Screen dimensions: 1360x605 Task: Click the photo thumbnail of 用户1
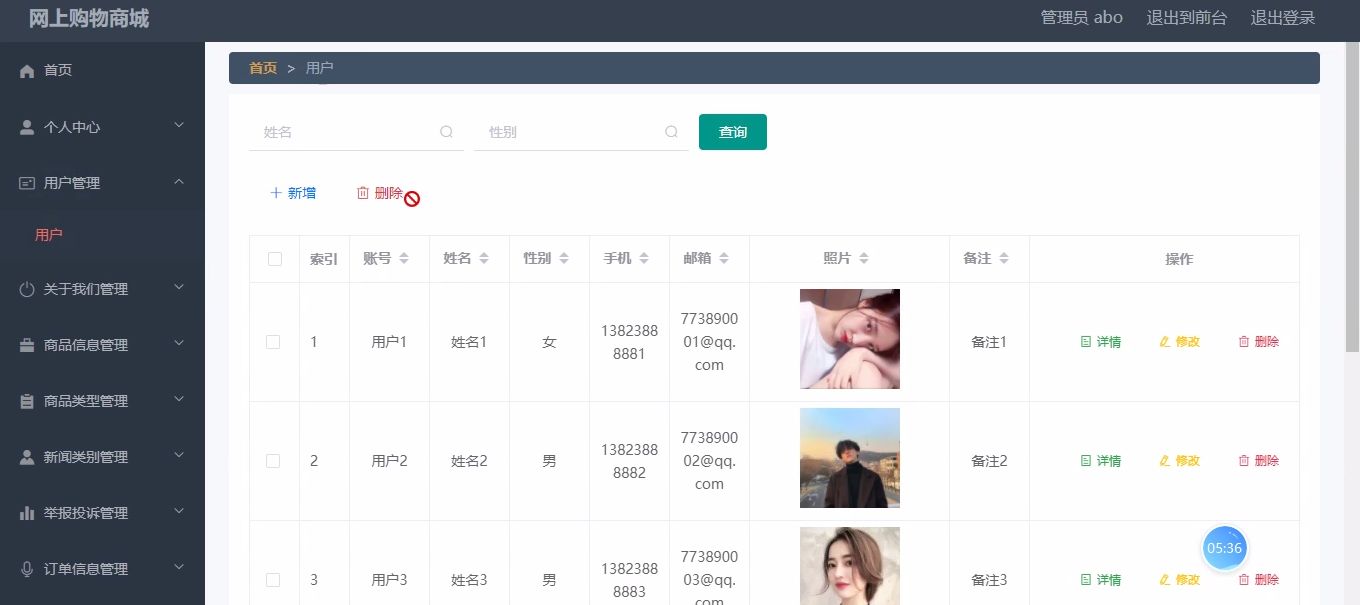pyautogui.click(x=850, y=339)
